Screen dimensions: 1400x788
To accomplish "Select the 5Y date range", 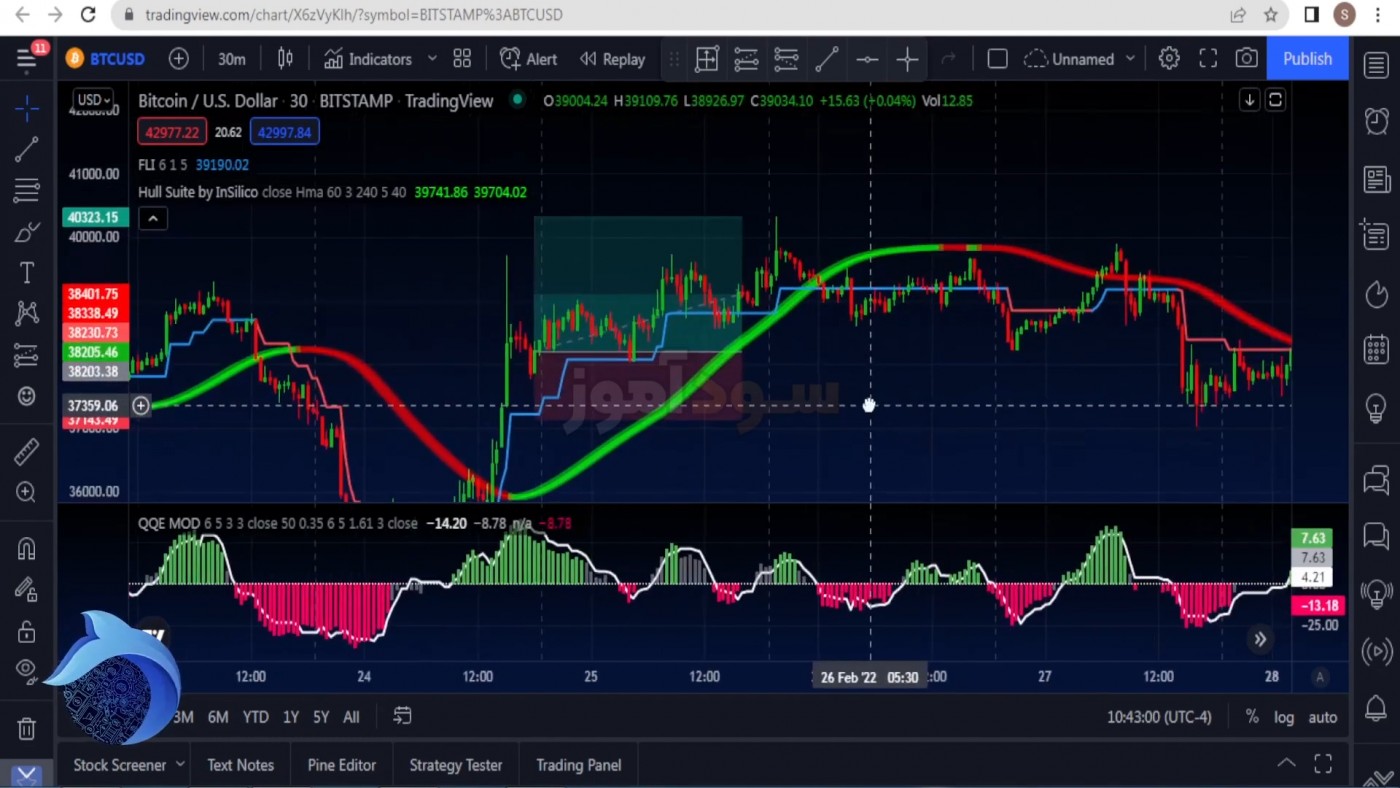I will pyautogui.click(x=321, y=717).
